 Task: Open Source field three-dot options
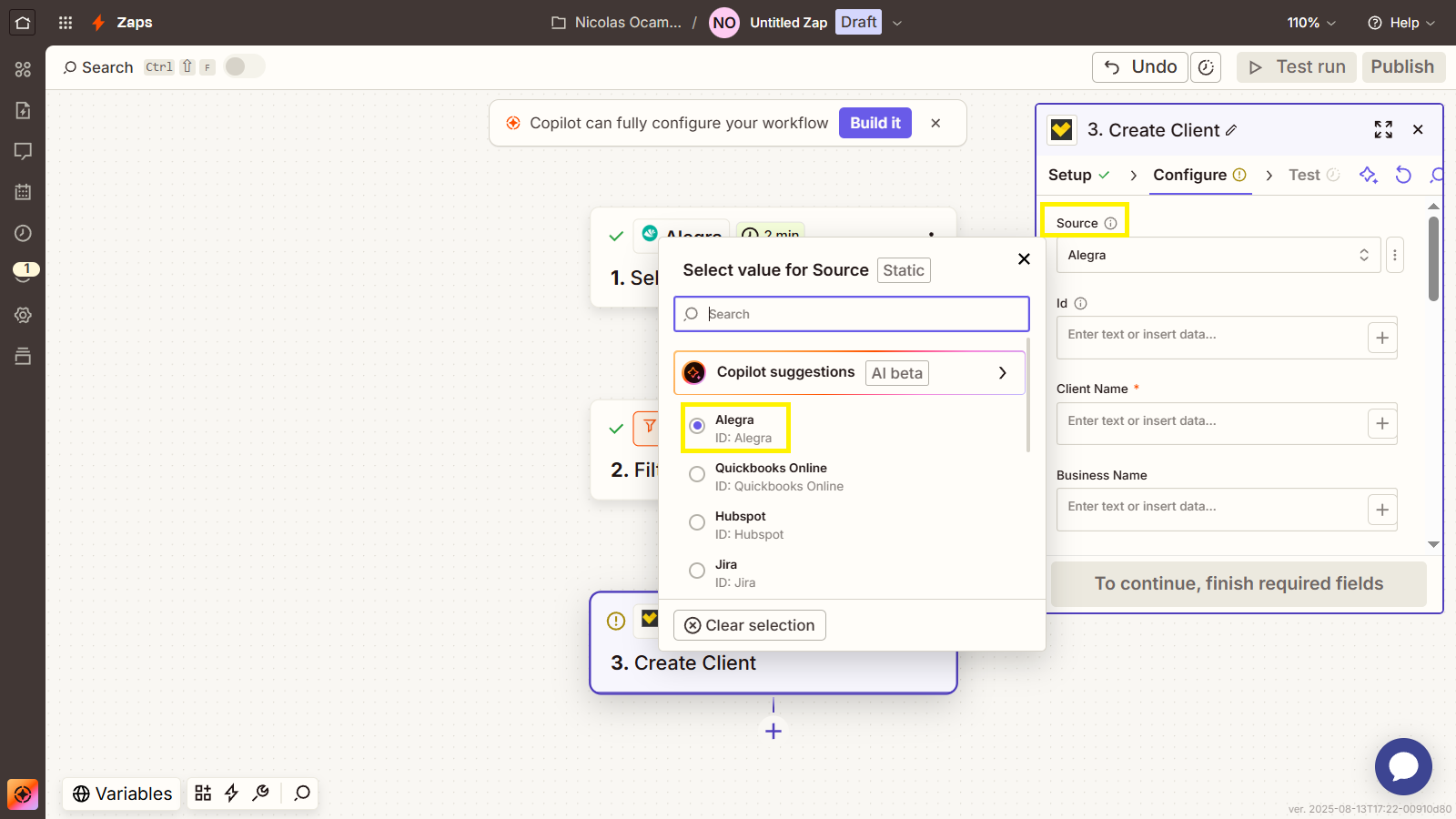(x=1394, y=255)
